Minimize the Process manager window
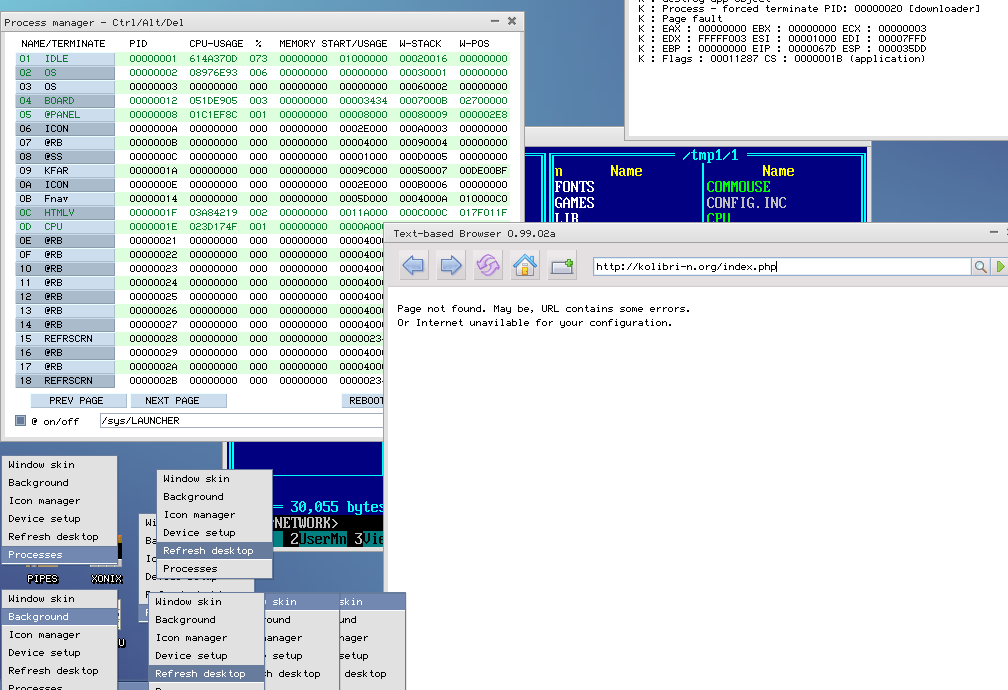The height and width of the screenshot is (690, 1008). click(494, 21)
